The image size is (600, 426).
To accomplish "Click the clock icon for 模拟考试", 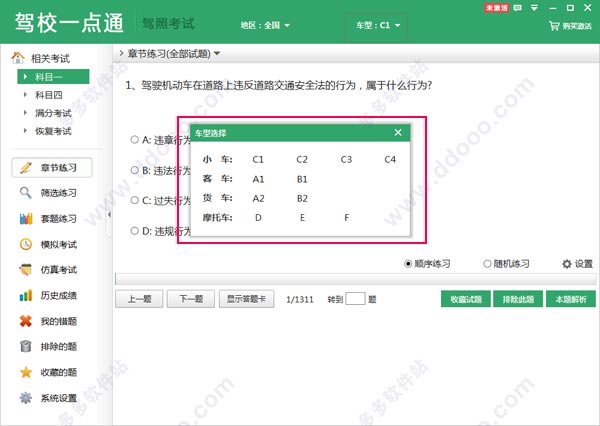I will click(x=26, y=244).
